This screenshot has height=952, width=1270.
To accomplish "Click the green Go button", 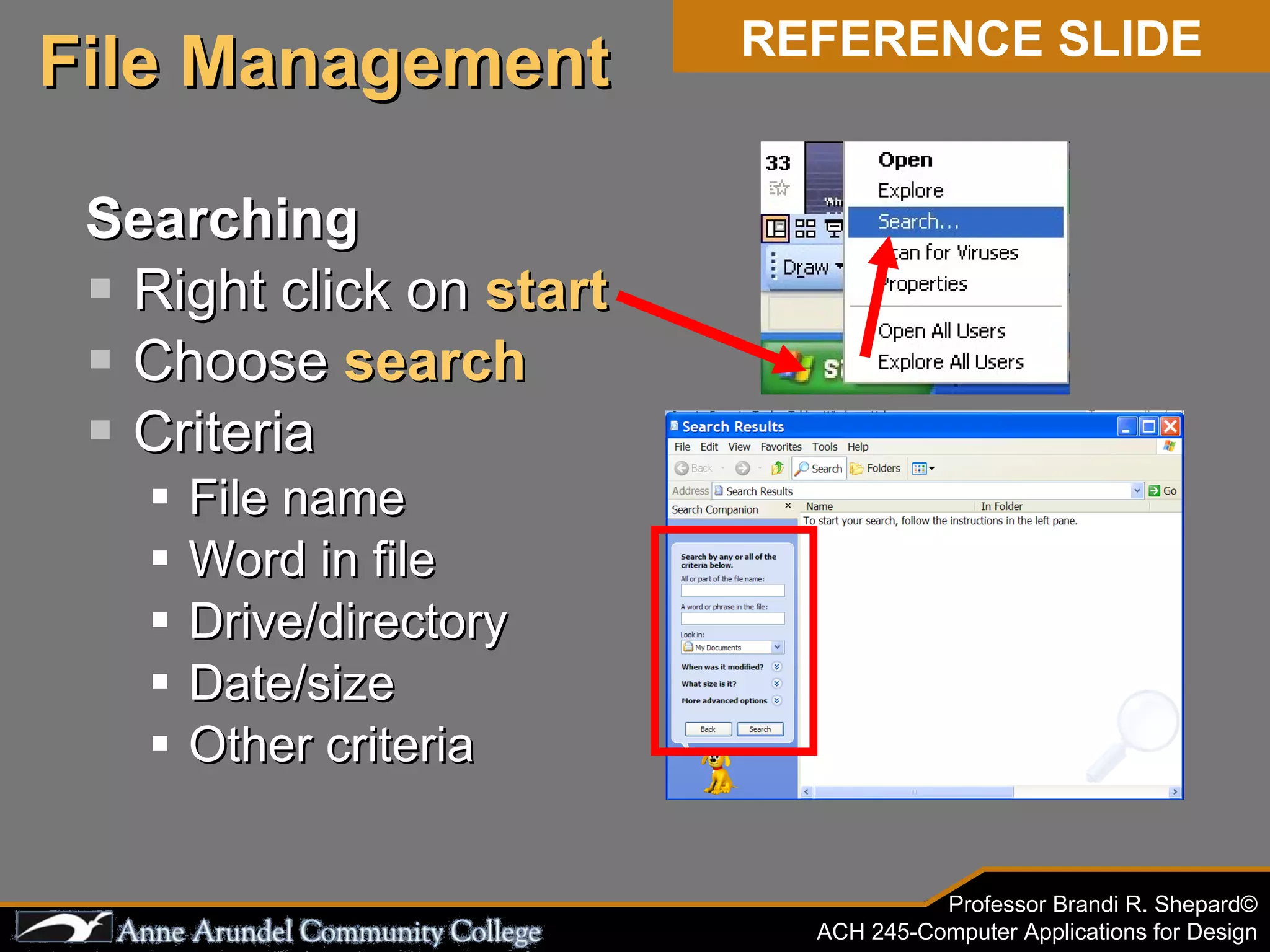I will tap(1163, 491).
